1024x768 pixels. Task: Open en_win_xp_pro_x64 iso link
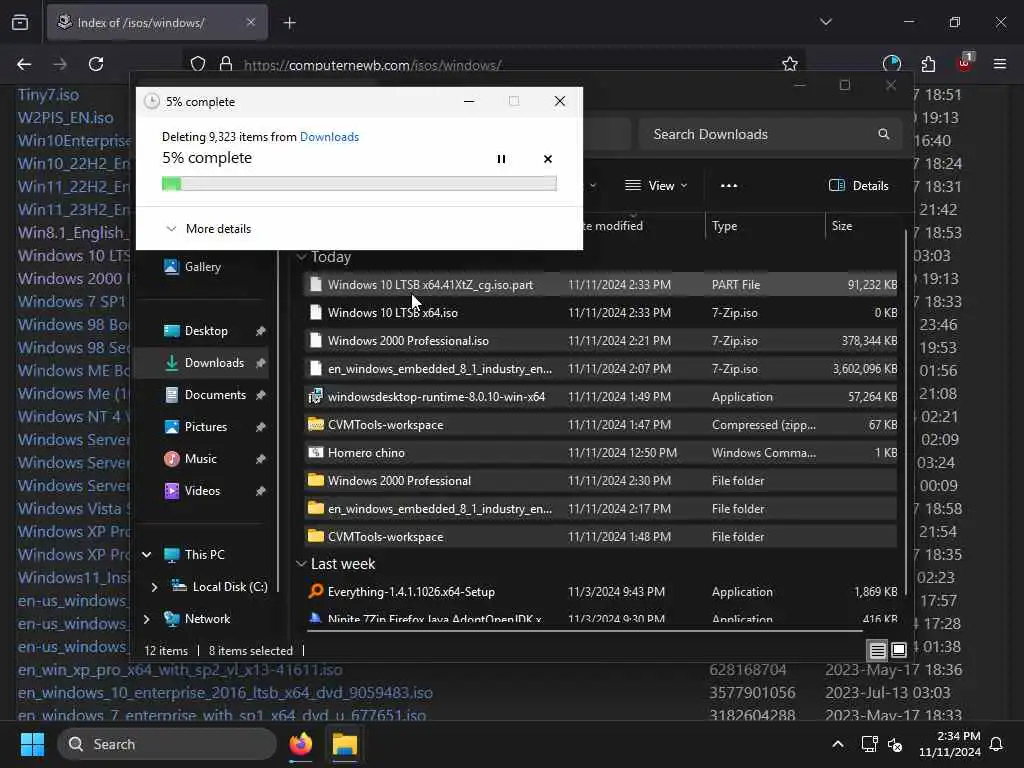coord(180,670)
